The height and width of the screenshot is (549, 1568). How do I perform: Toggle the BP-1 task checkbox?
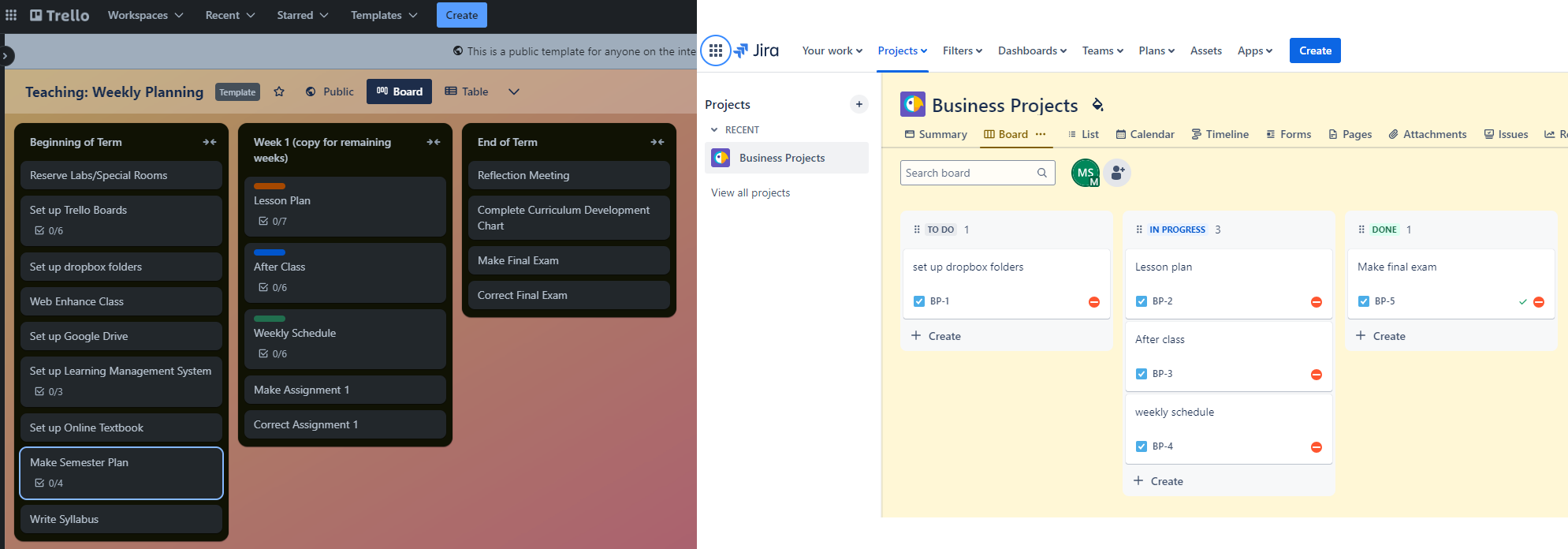[919, 301]
